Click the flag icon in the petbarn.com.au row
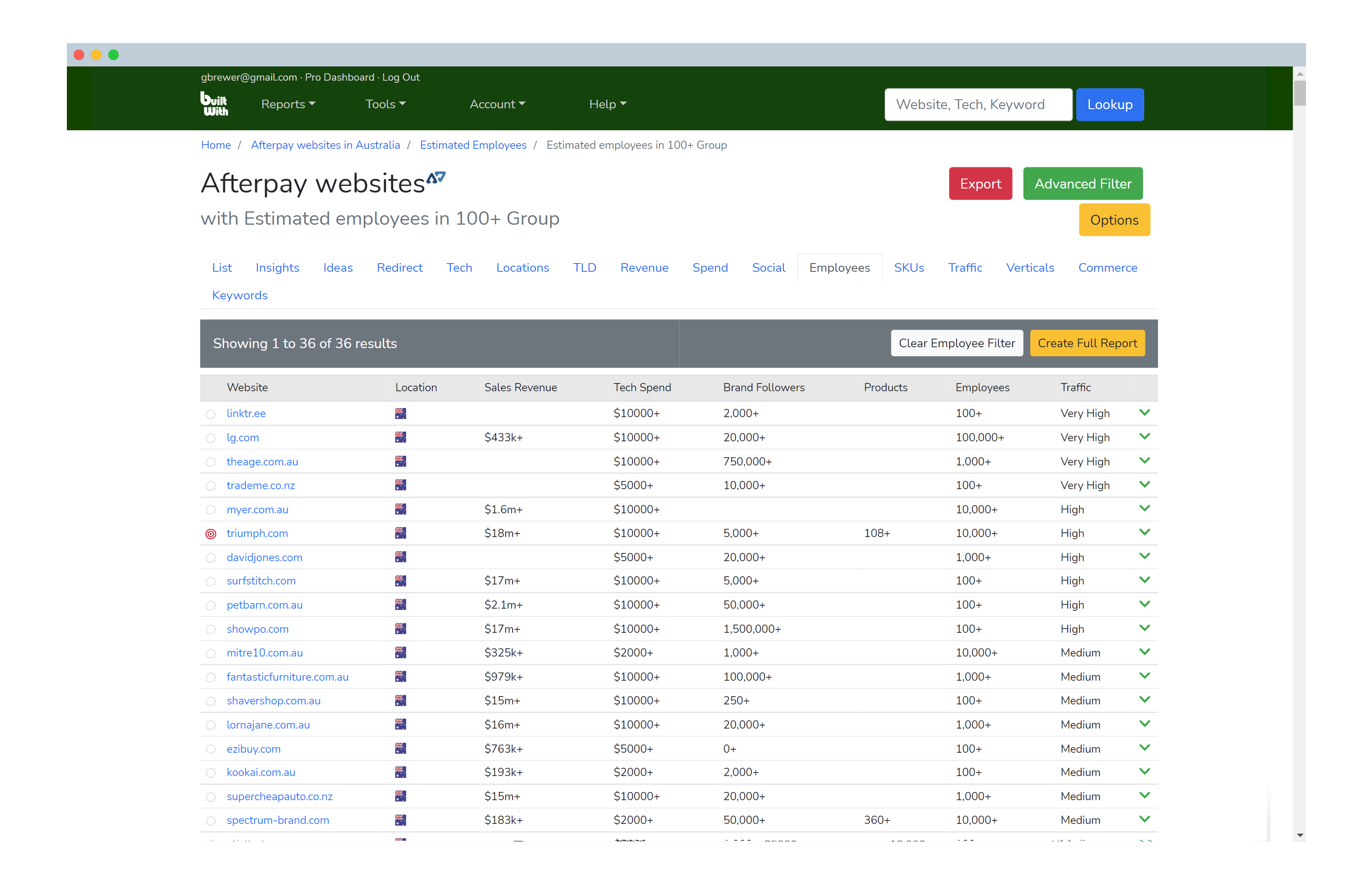 pos(400,605)
